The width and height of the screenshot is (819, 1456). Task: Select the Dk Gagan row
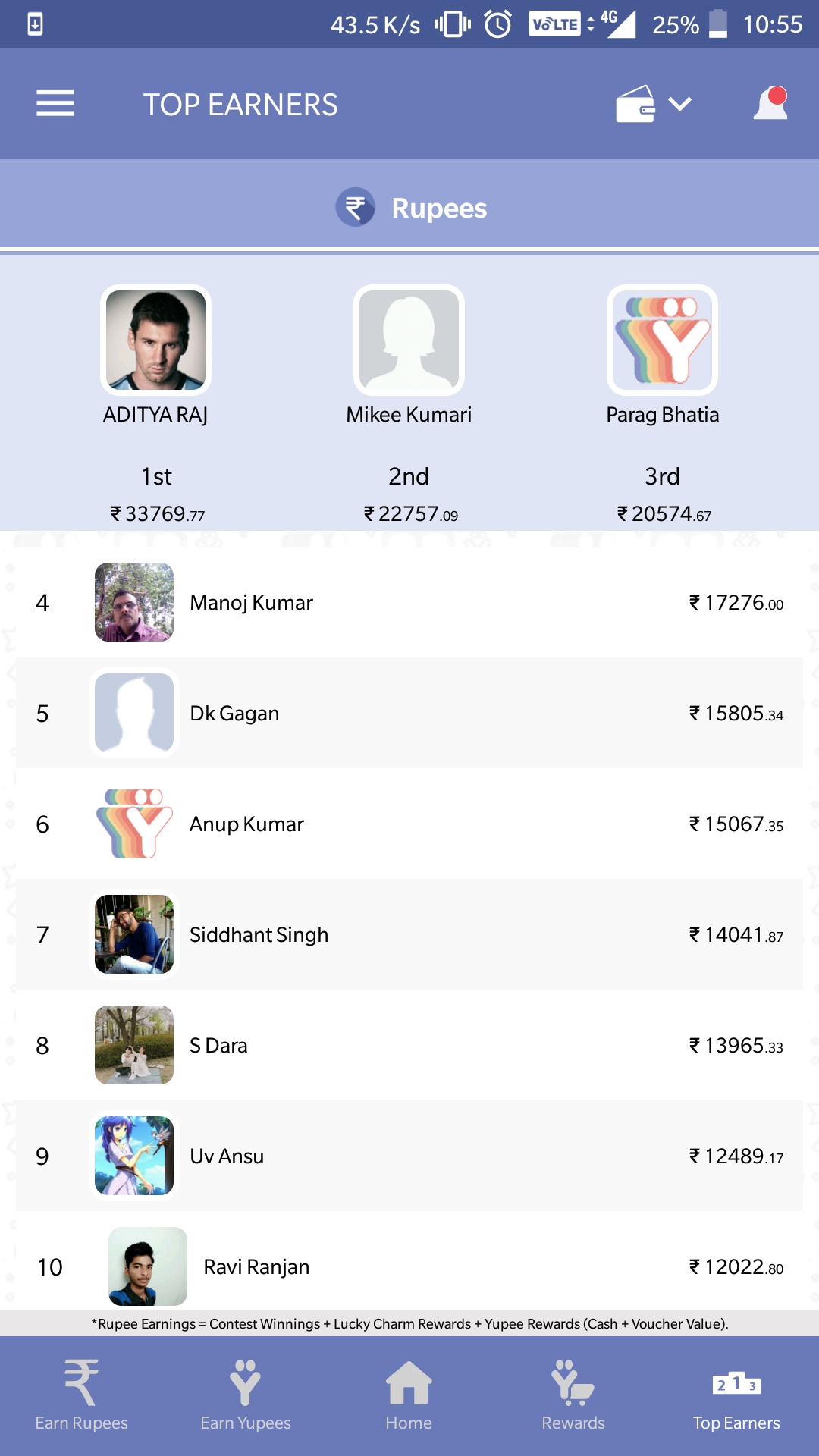pyautogui.click(x=409, y=713)
